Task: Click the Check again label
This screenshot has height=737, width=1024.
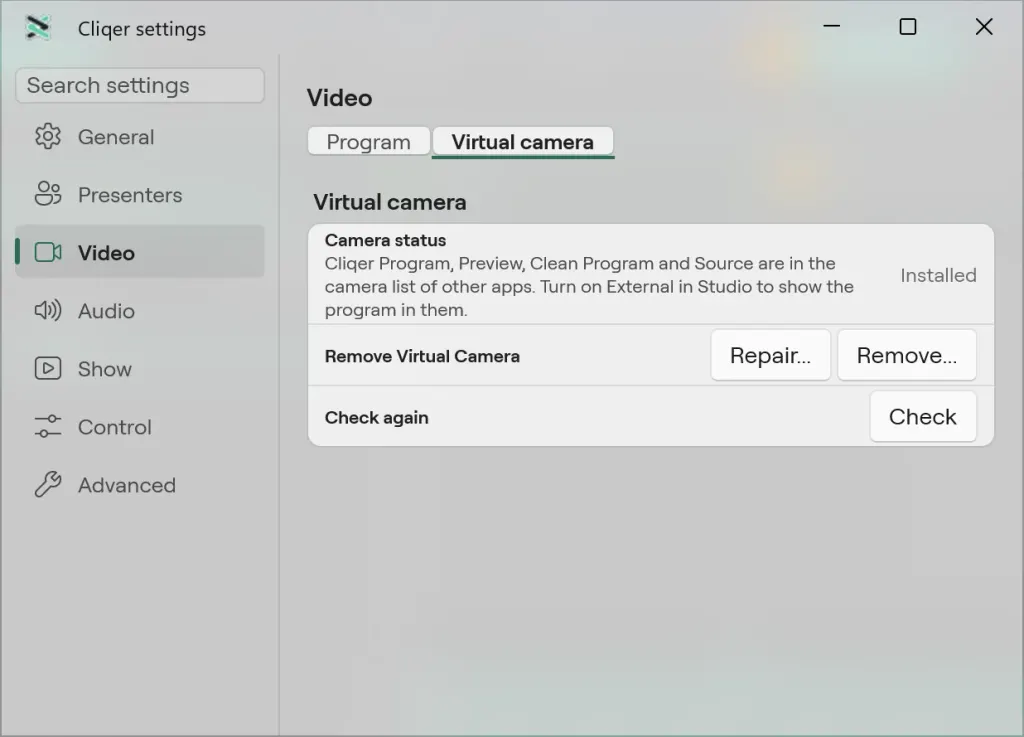Action: point(377,418)
